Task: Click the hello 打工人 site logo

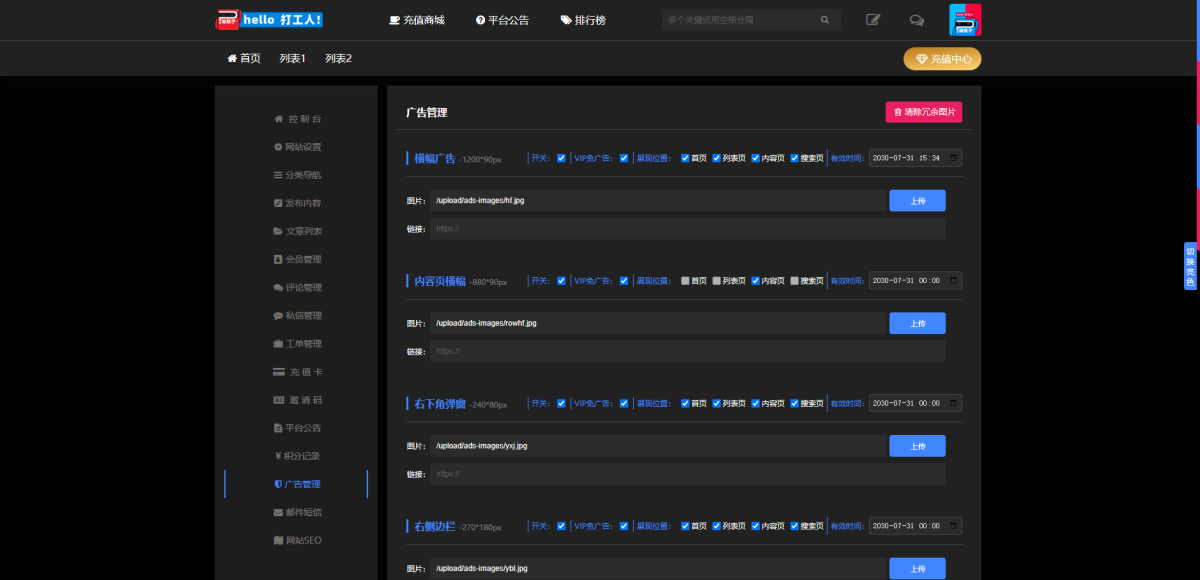Action: tap(270, 20)
